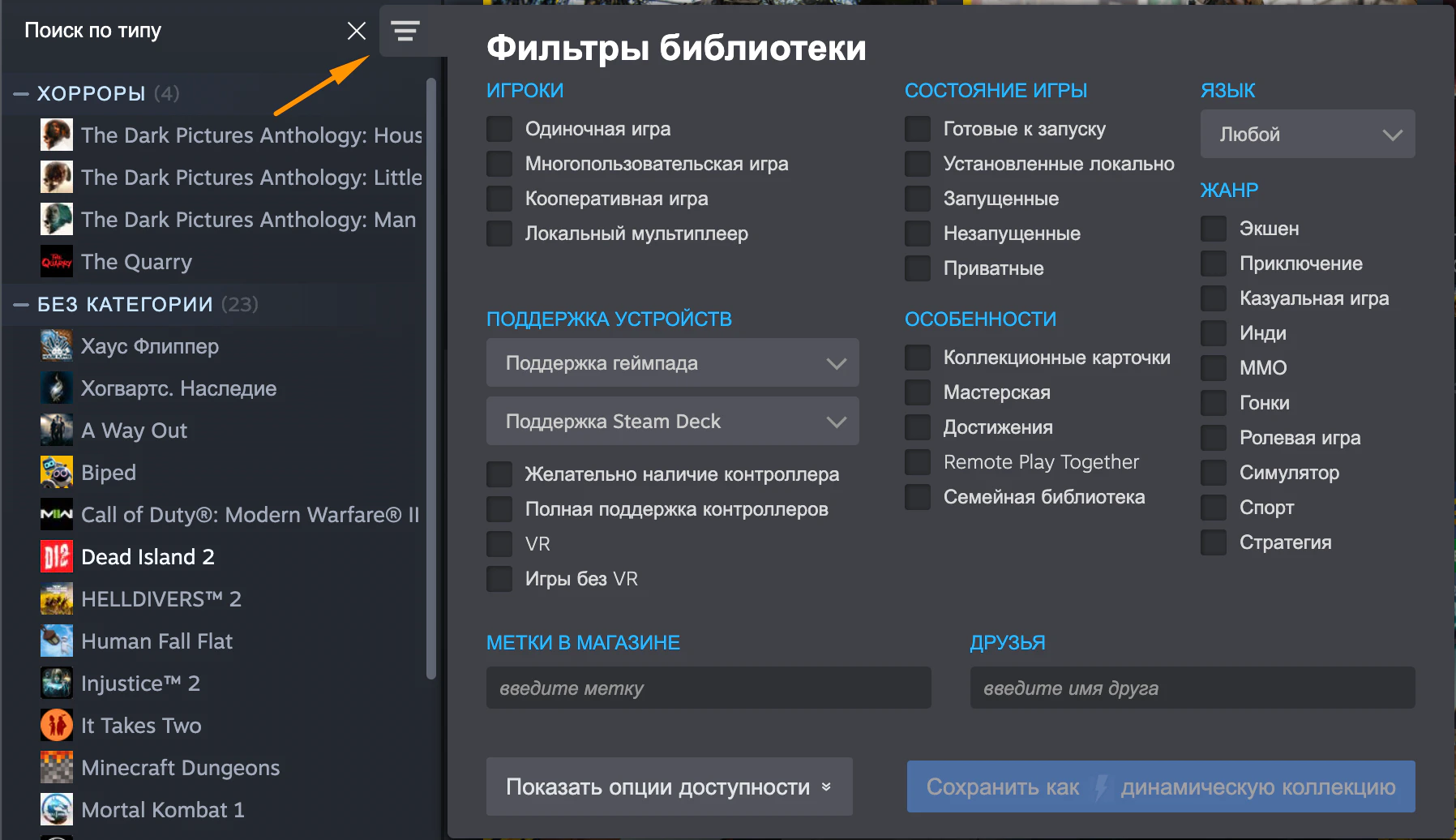
Task: Check the Стратегия genre checkbox
Action: pyautogui.click(x=1214, y=542)
